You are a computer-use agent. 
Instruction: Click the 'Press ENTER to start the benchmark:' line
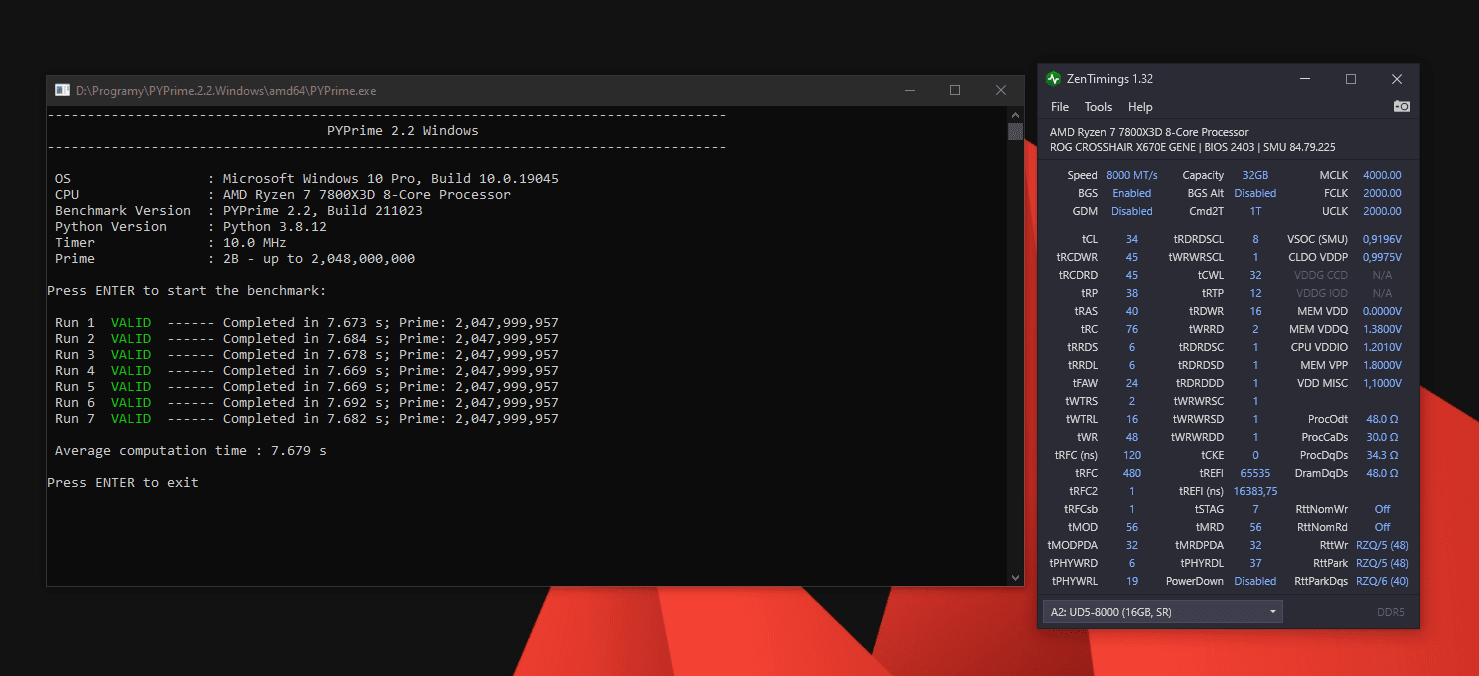click(x=187, y=291)
